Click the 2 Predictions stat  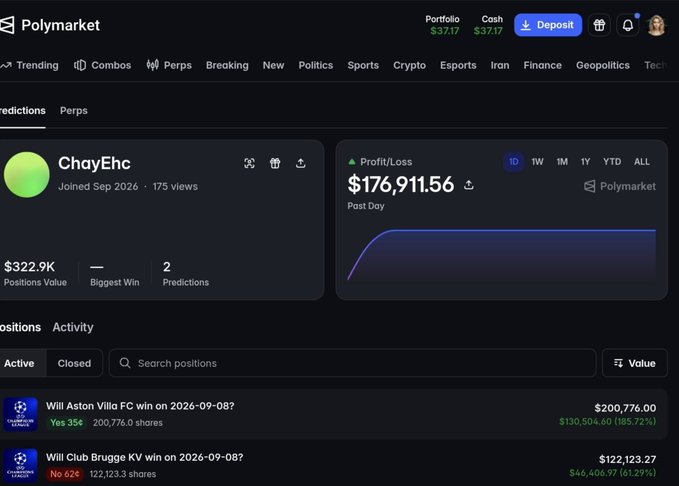tap(186, 273)
